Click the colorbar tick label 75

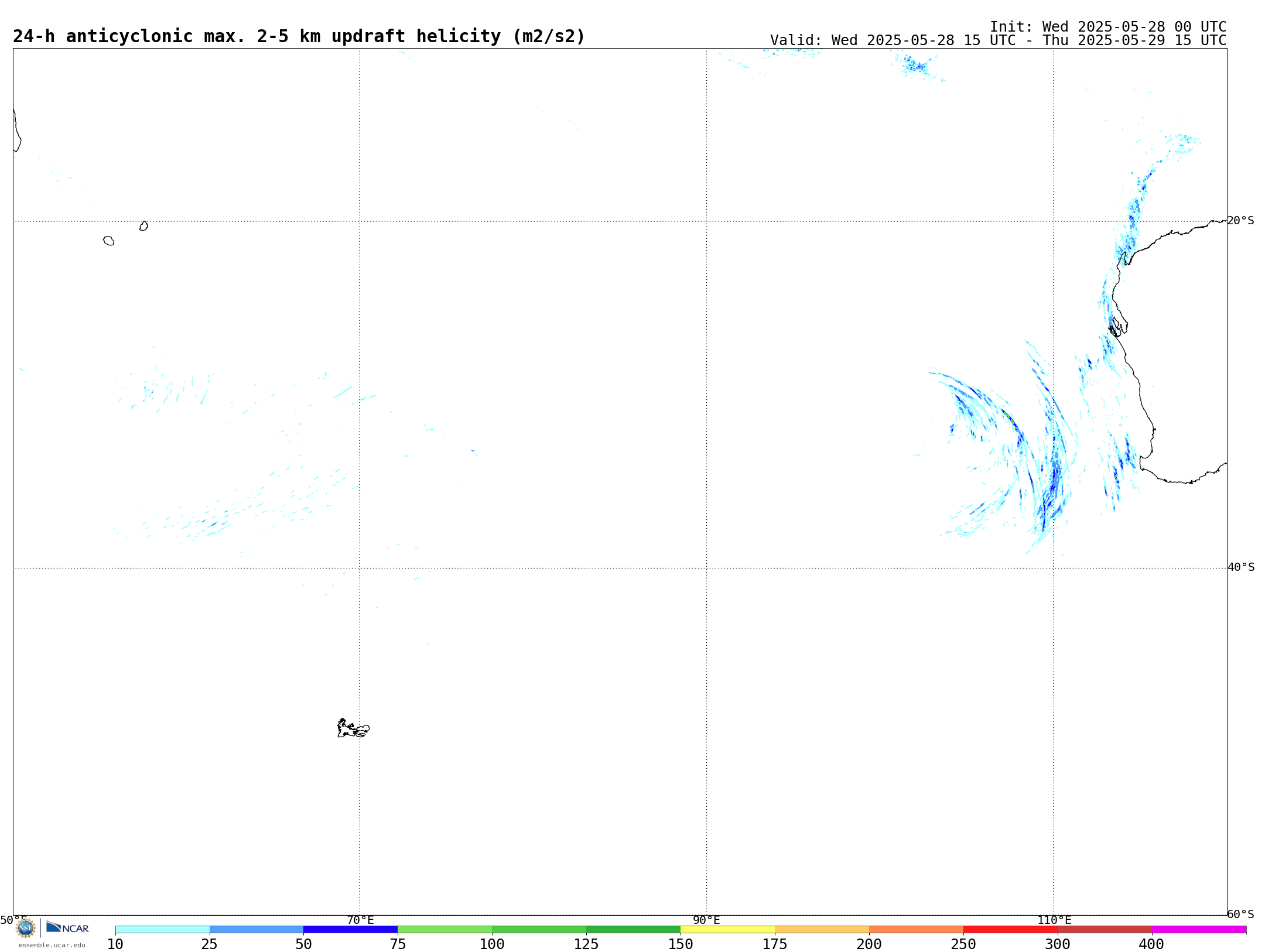[398, 944]
